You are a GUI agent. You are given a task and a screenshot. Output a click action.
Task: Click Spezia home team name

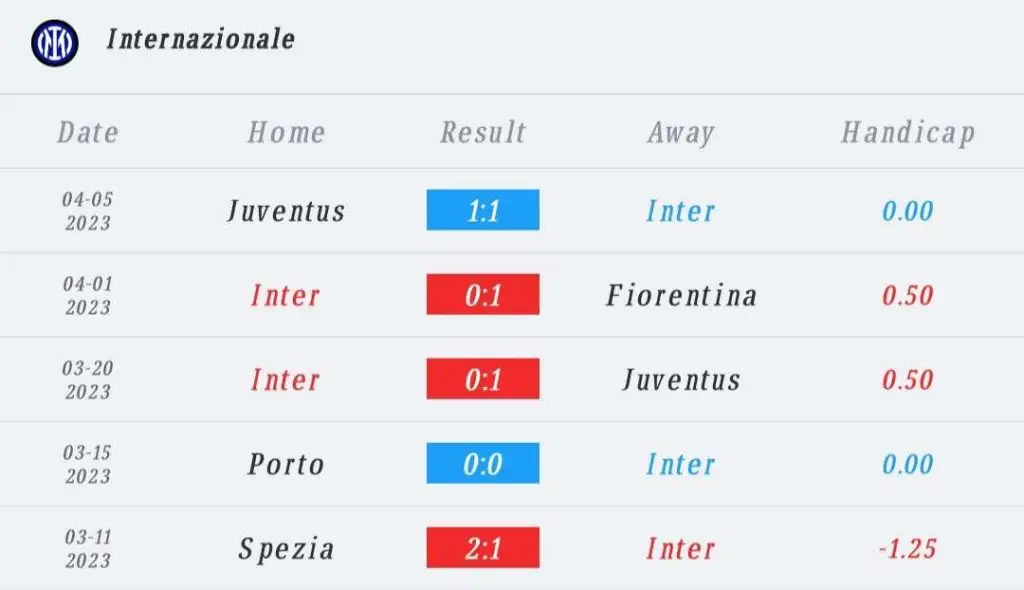pyautogui.click(x=286, y=549)
